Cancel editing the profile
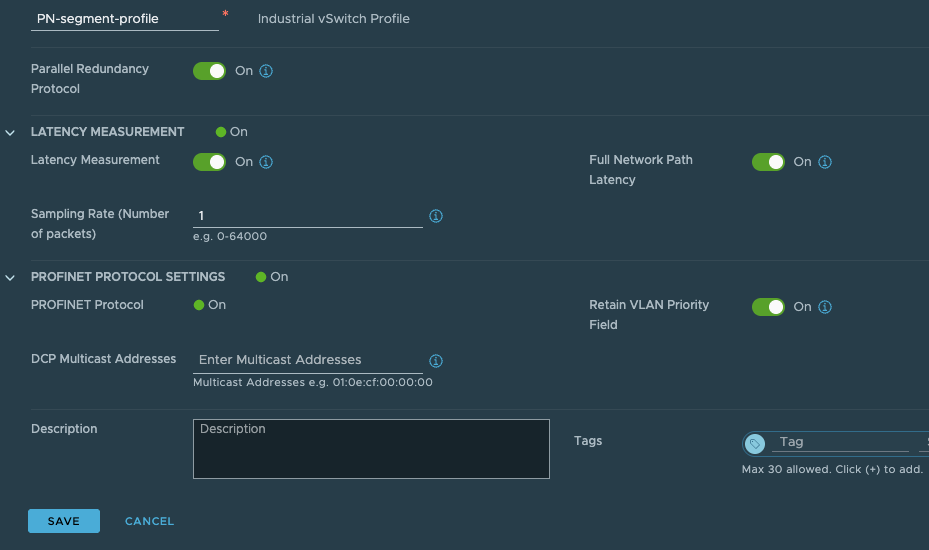This screenshot has height=550, width=929. tap(149, 521)
